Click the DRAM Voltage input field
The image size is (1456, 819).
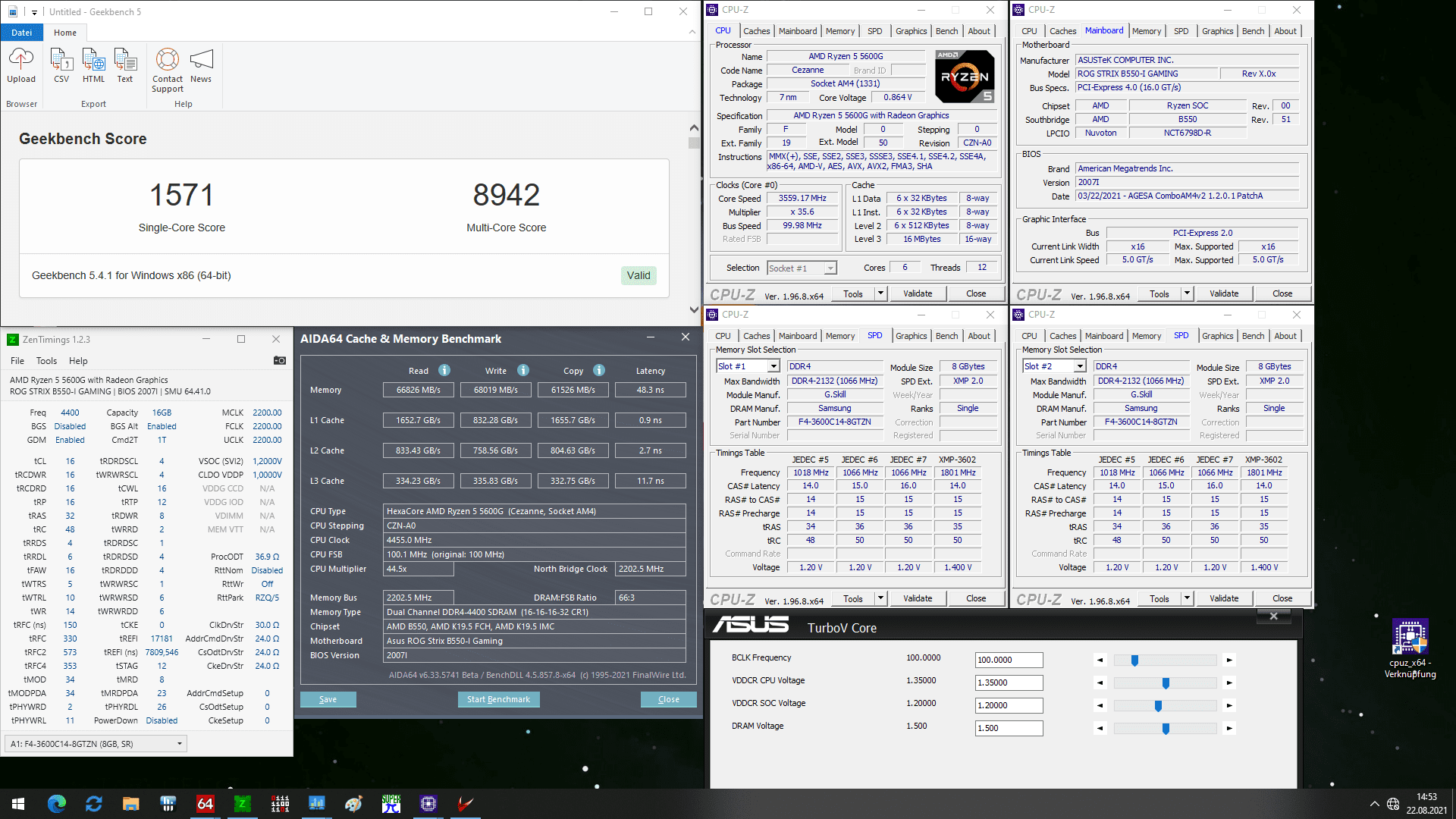(x=1009, y=728)
